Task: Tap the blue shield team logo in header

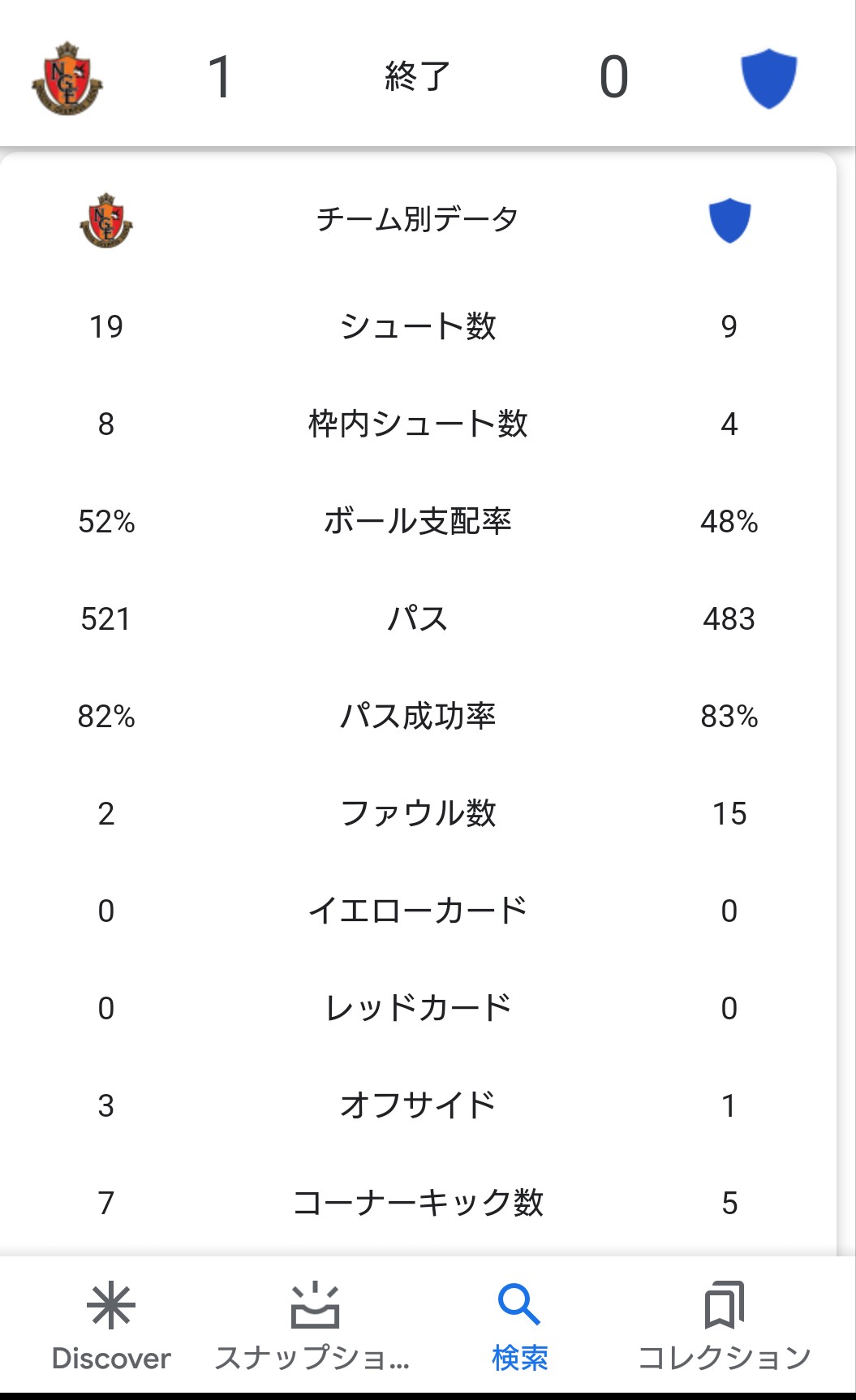Action: point(769,78)
